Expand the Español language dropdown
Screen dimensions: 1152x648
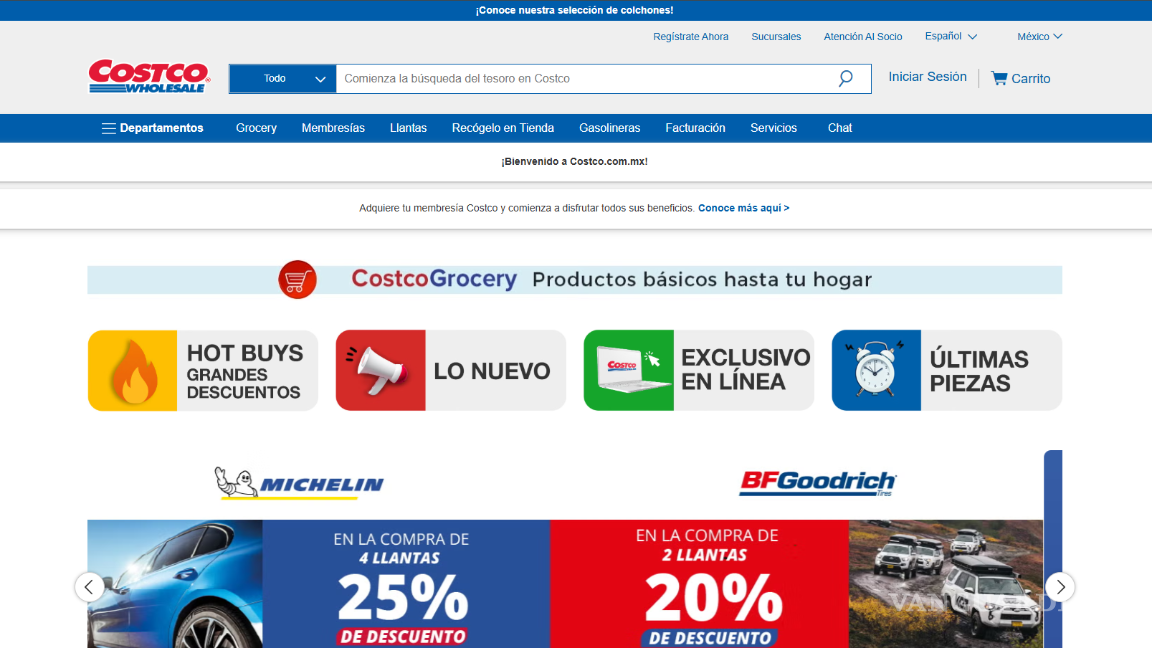click(x=949, y=36)
